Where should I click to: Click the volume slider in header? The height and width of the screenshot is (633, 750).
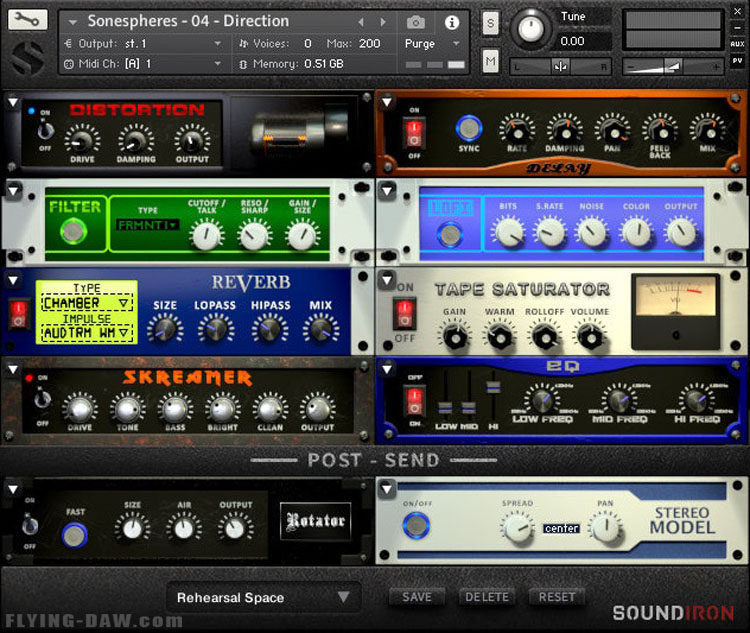[x=672, y=67]
